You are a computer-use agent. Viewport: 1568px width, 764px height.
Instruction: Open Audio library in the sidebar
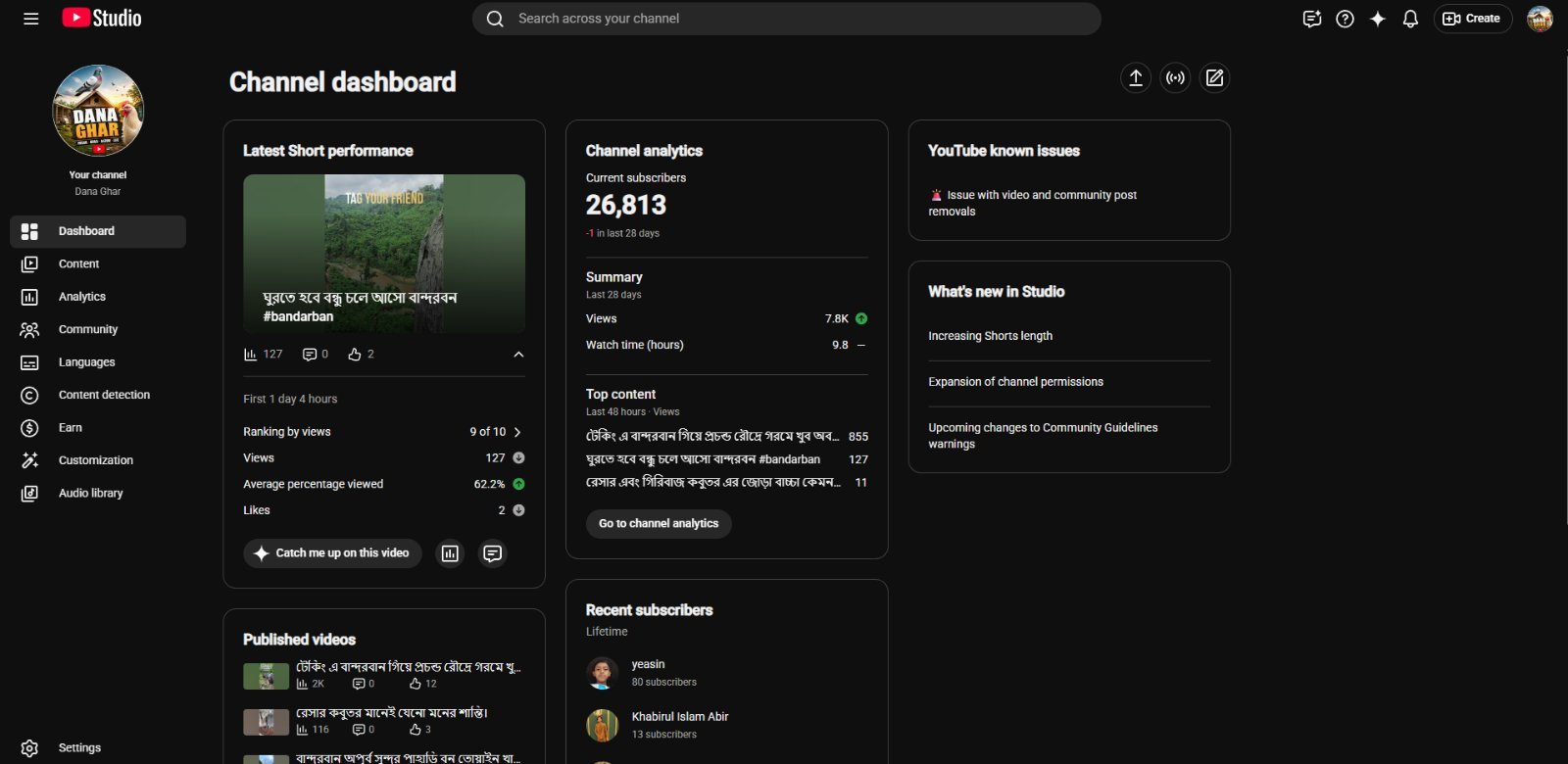(98, 493)
